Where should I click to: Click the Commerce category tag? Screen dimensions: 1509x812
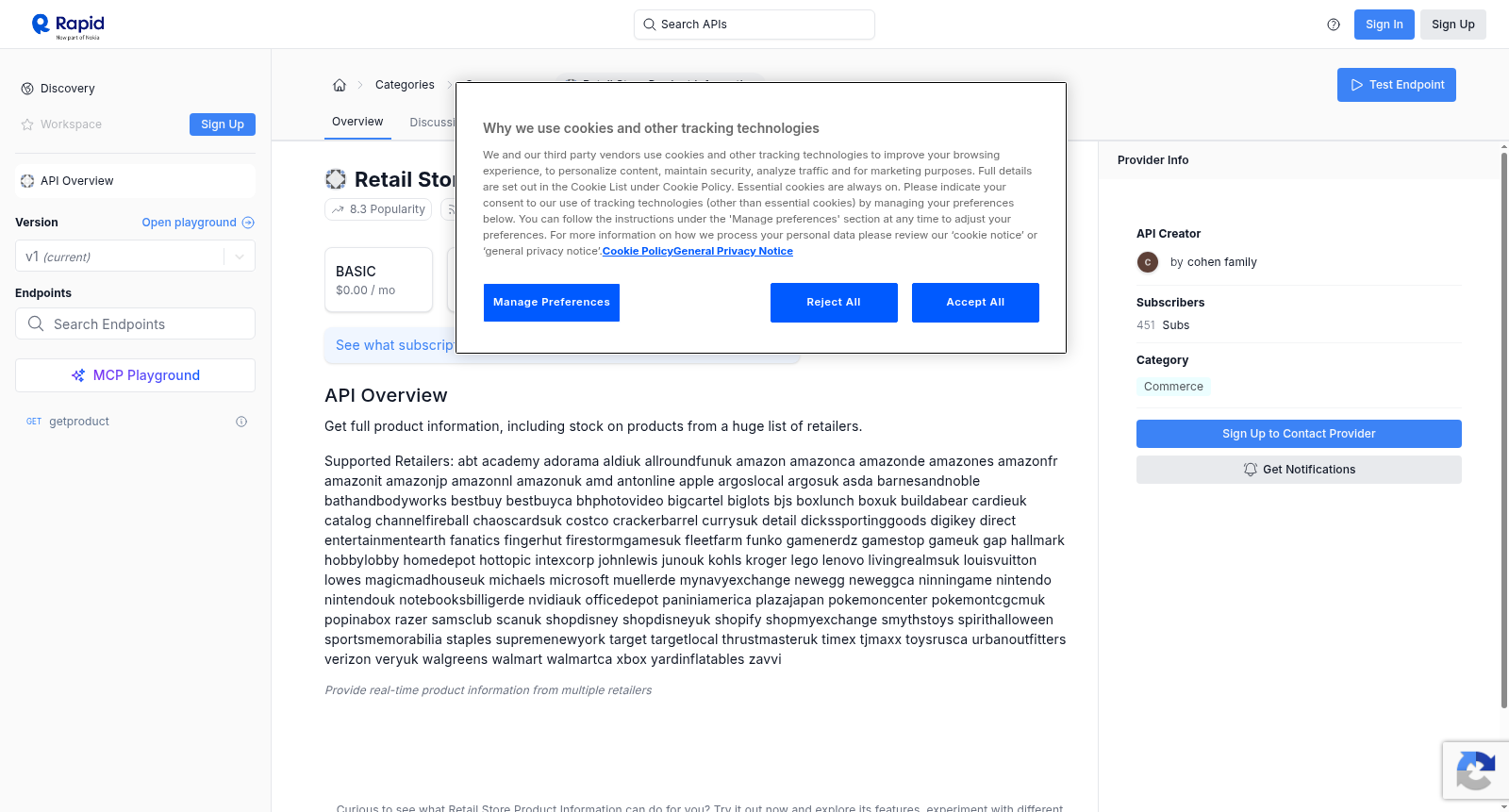(x=1173, y=387)
